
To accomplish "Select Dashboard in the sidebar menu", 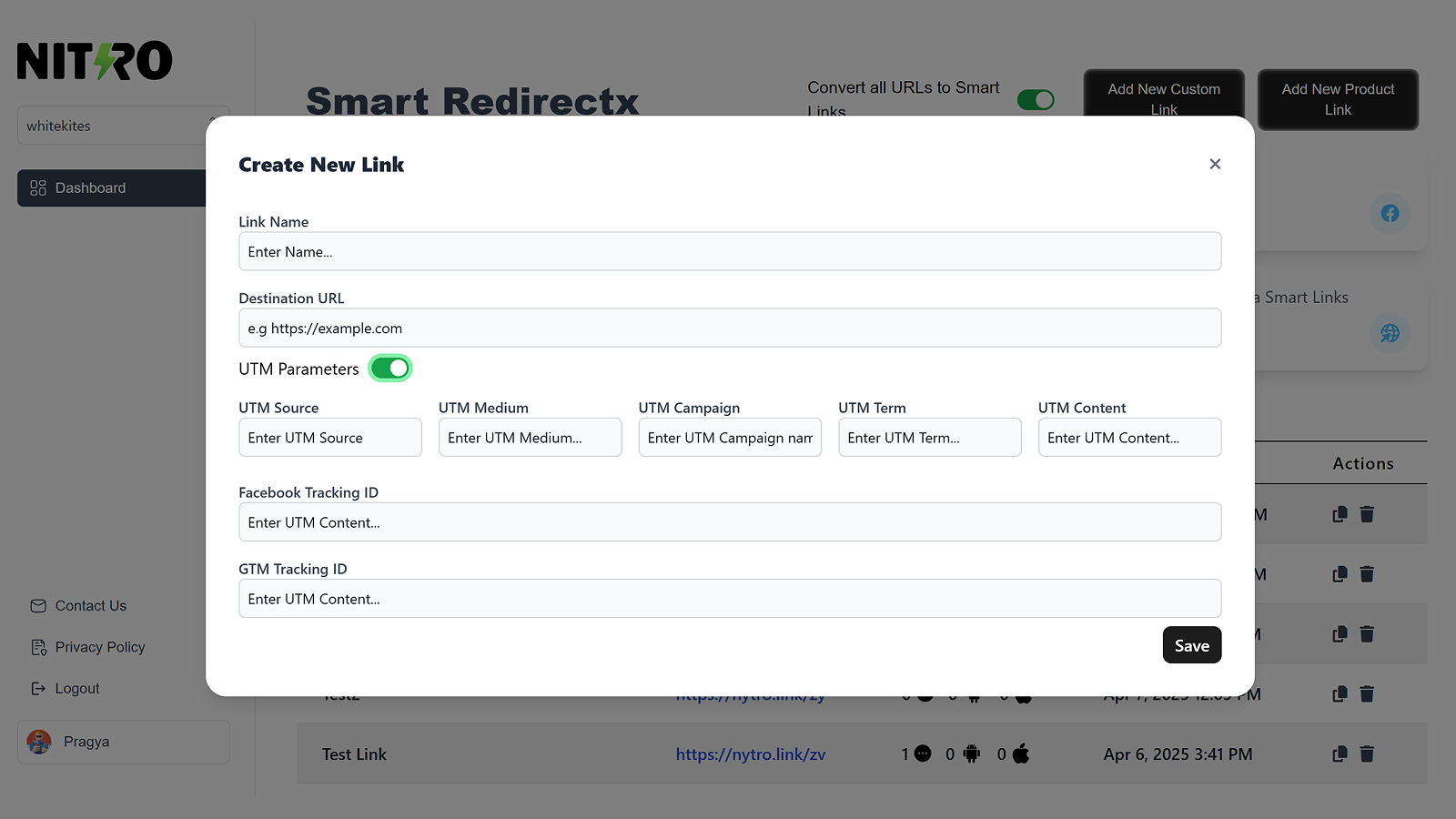I will (x=89, y=187).
